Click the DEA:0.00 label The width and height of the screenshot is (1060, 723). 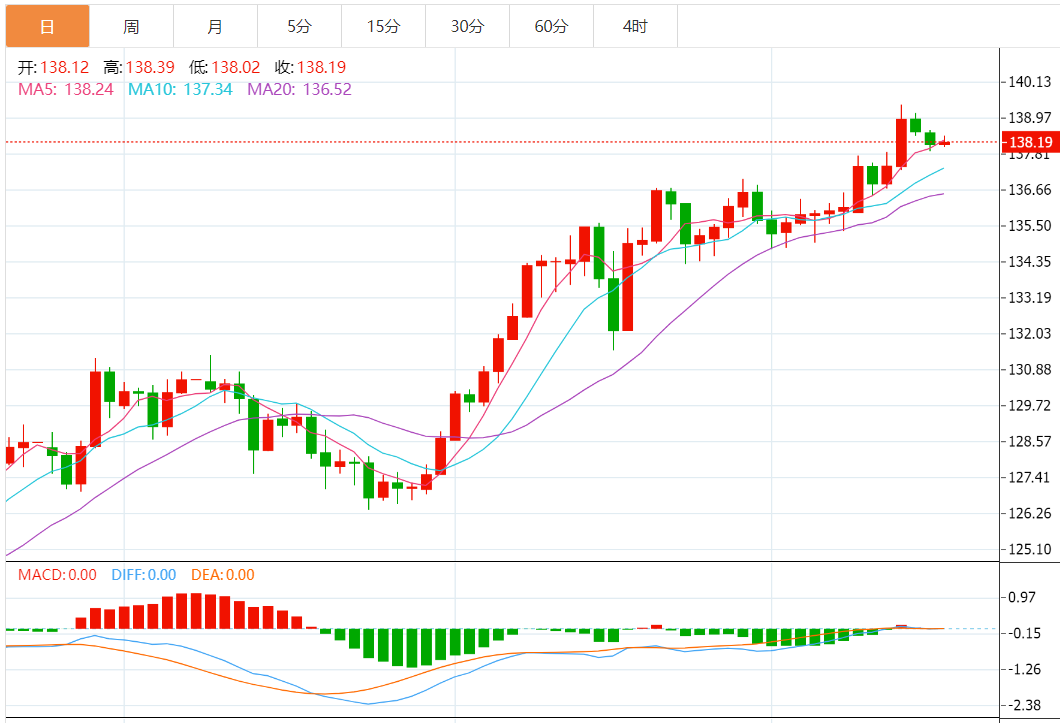point(223,575)
